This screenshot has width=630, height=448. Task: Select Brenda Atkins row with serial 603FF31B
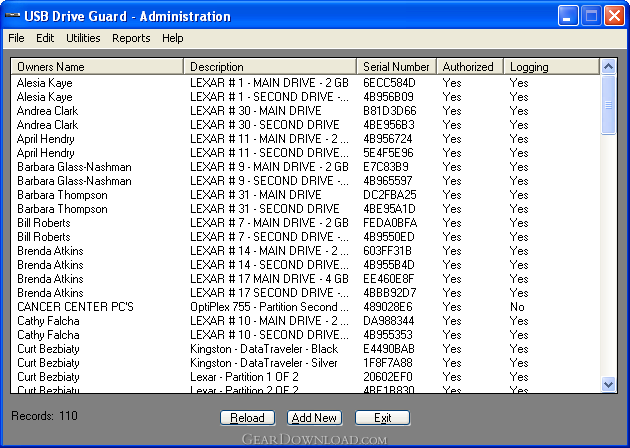[x=305, y=251]
